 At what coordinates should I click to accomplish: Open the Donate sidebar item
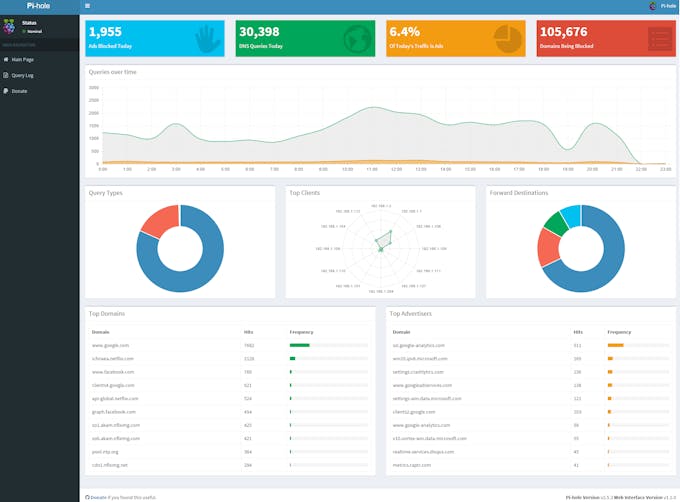(x=39, y=91)
